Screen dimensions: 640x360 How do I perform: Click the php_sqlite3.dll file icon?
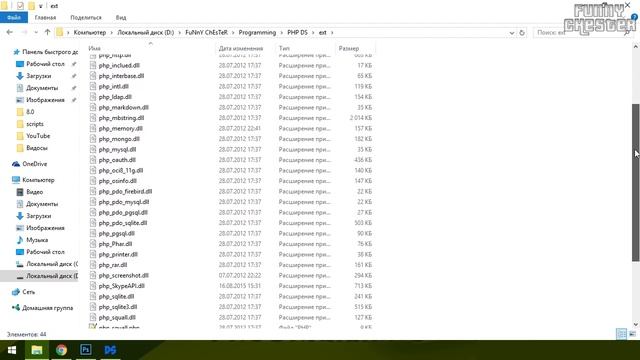93,307
